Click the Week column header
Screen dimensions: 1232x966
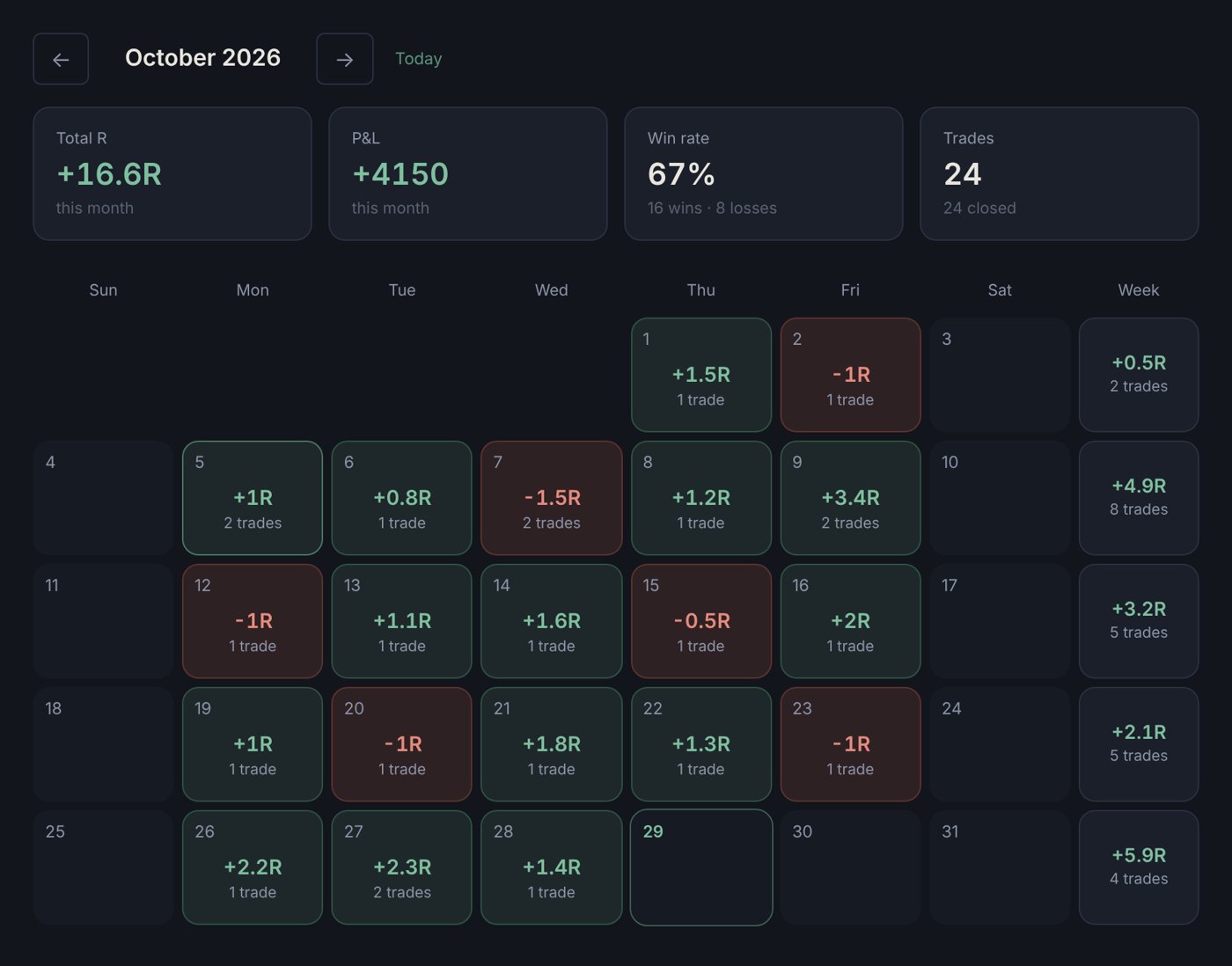pos(1139,290)
